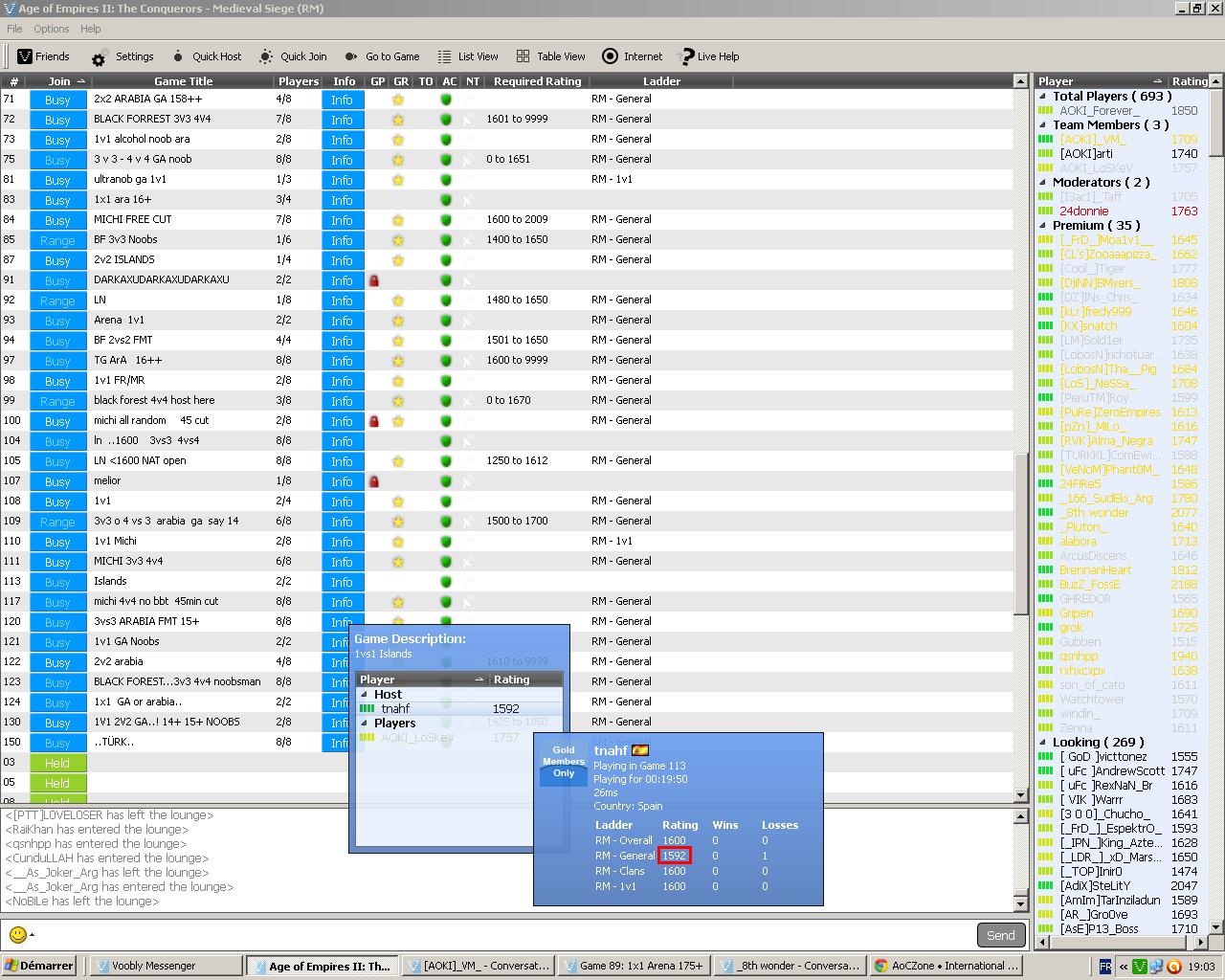Click game list vertical scrollbar

pos(1021,532)
